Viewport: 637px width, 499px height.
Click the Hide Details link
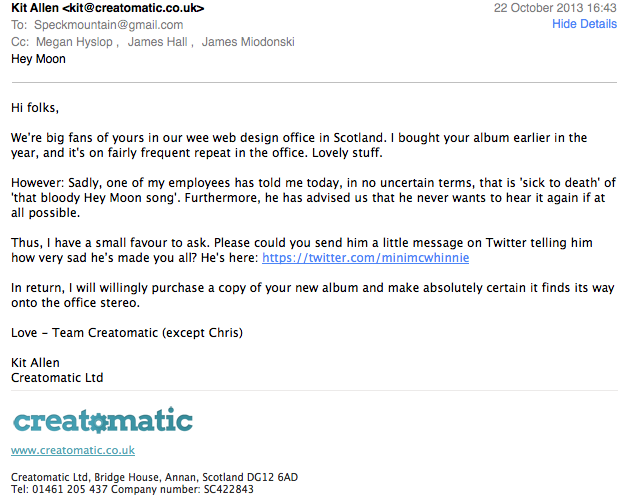click(584, 24)
